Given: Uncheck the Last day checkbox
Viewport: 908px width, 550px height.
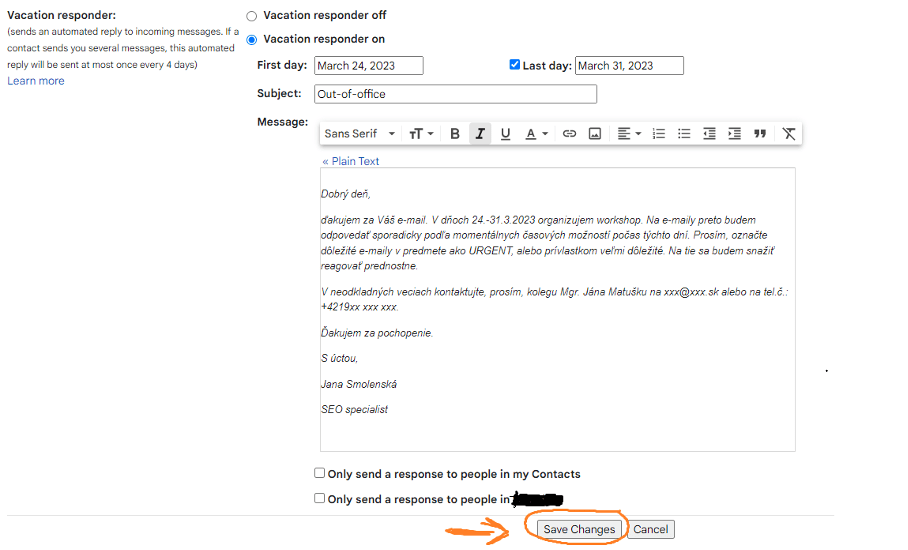Looking at the screenshot, I should pyautogui.click(x=514, y=65).
